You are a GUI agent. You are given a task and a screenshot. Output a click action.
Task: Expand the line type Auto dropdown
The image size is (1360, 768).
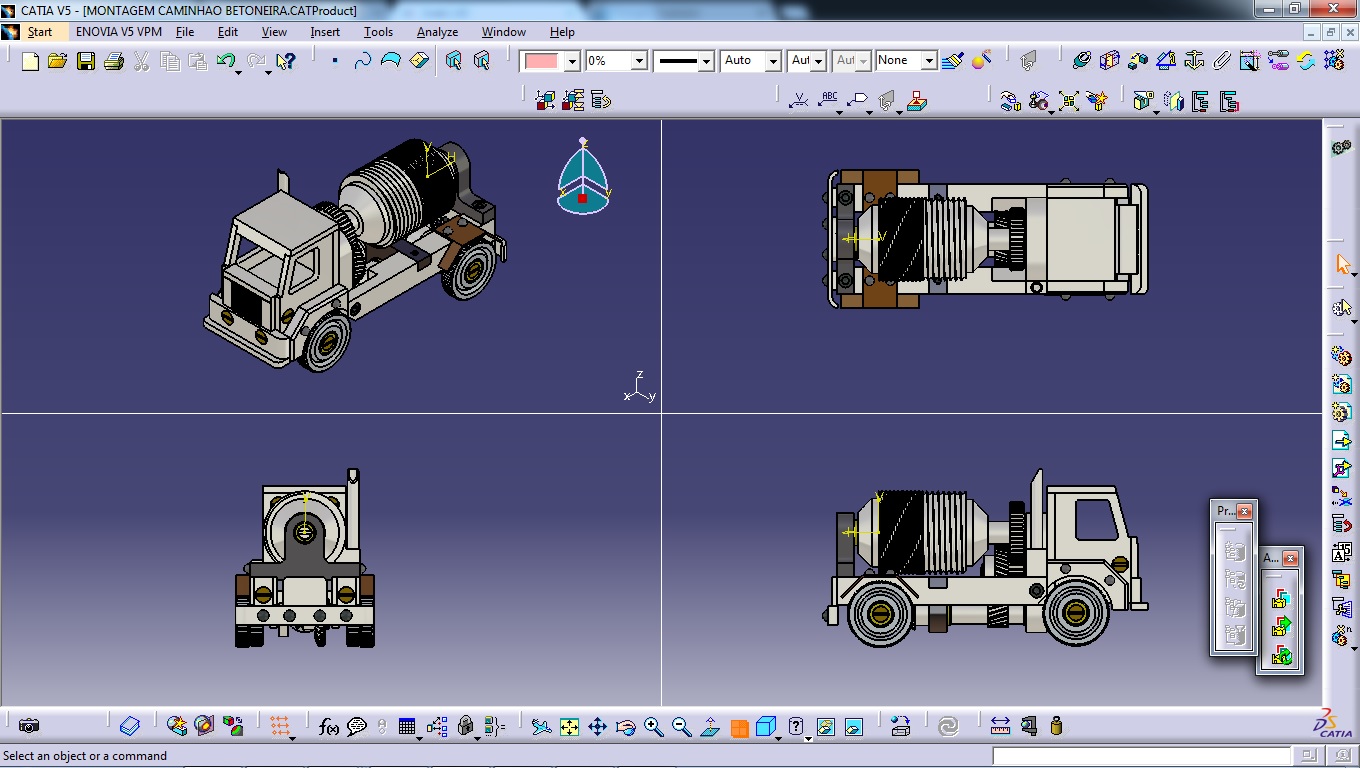pyautogui.click(x=773, y=61)
